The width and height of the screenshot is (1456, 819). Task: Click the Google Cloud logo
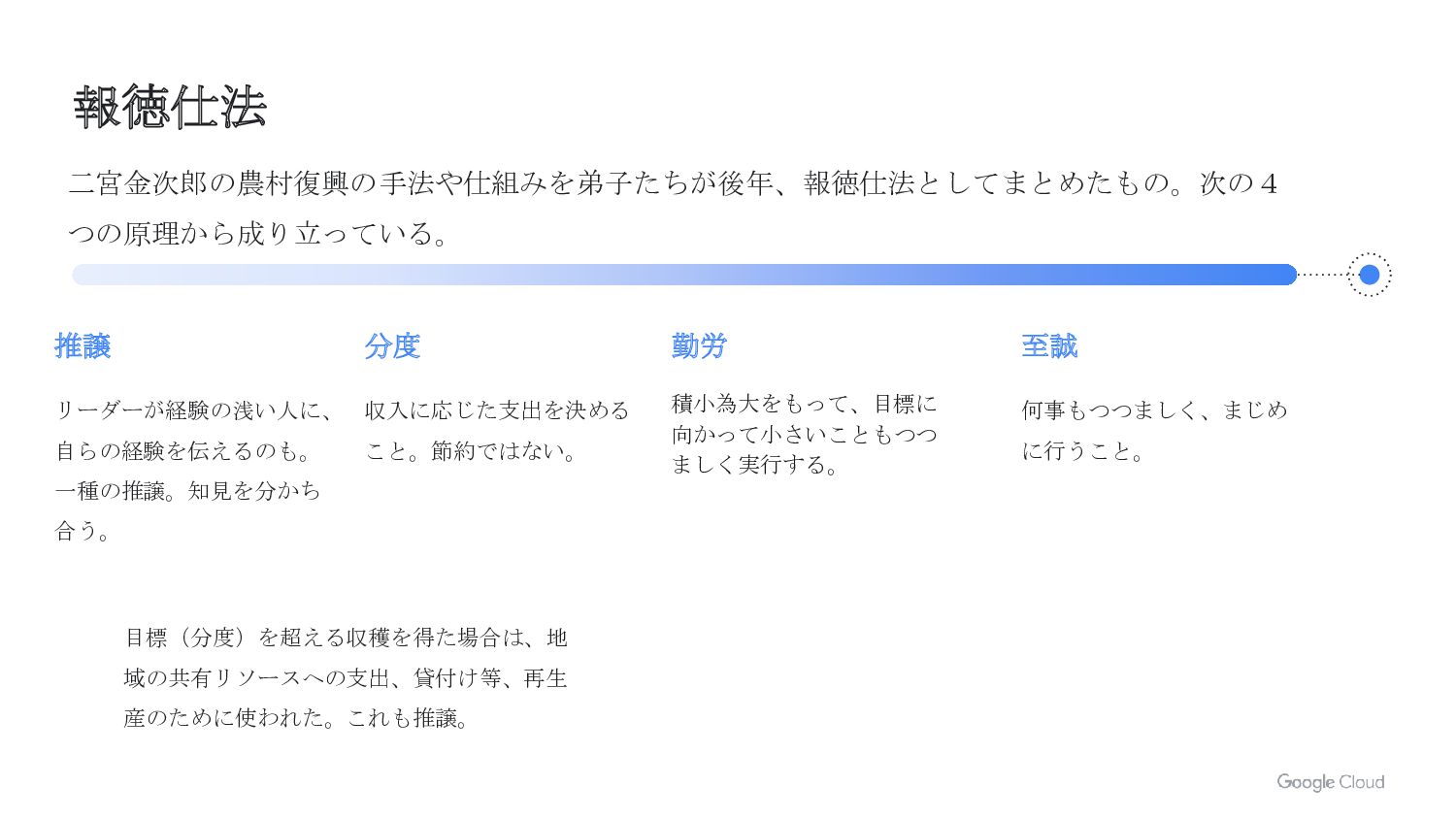point(1331,782)
